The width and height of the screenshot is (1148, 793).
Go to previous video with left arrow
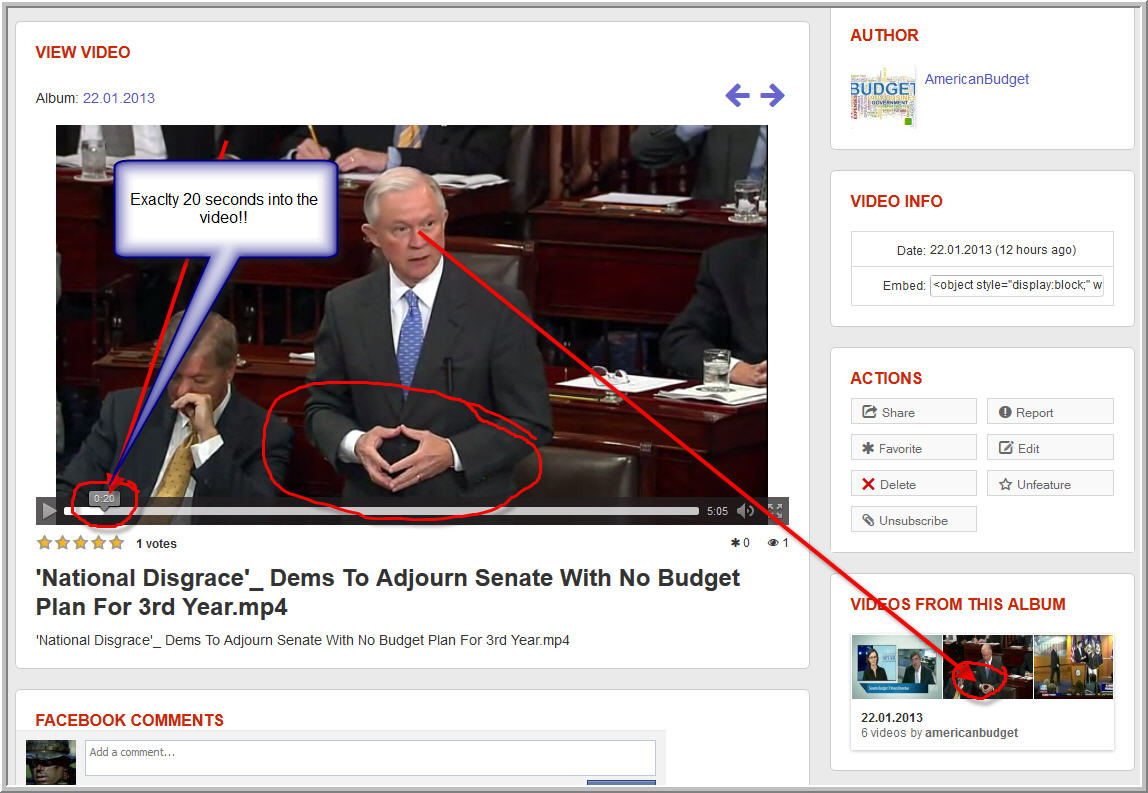737,95
